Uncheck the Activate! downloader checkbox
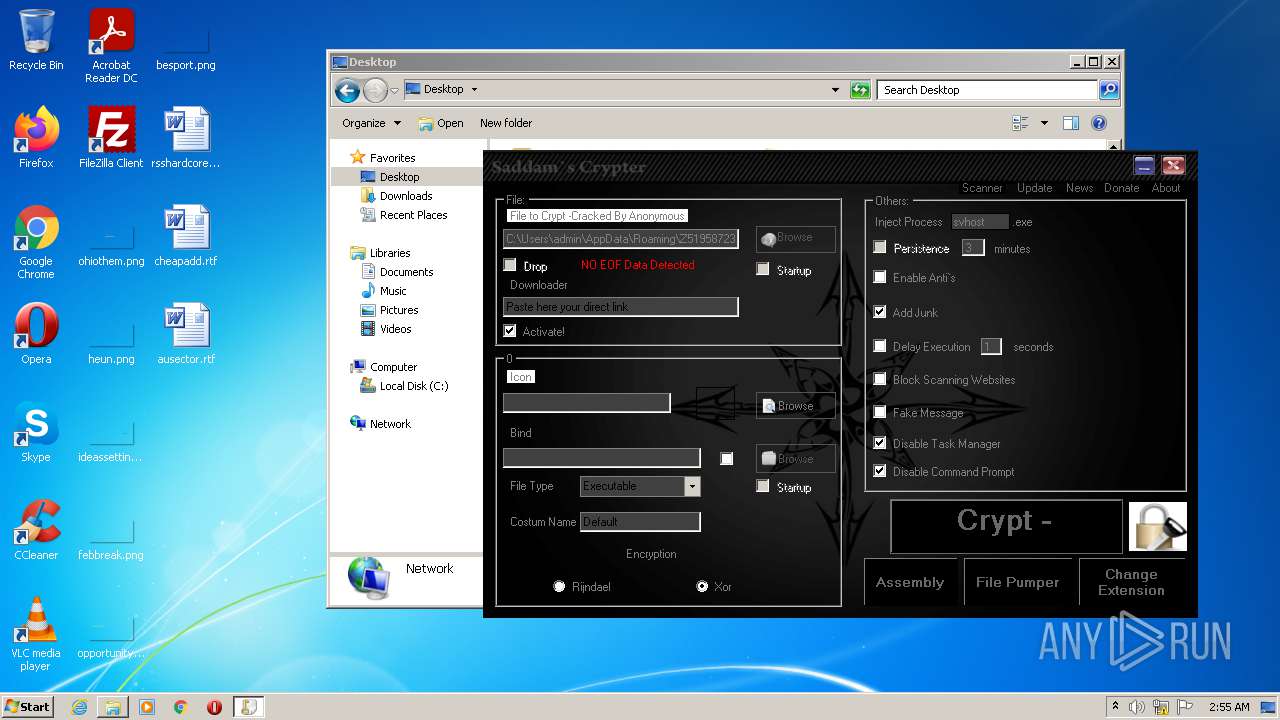1280x720 pixels. [x=510, y=331]
